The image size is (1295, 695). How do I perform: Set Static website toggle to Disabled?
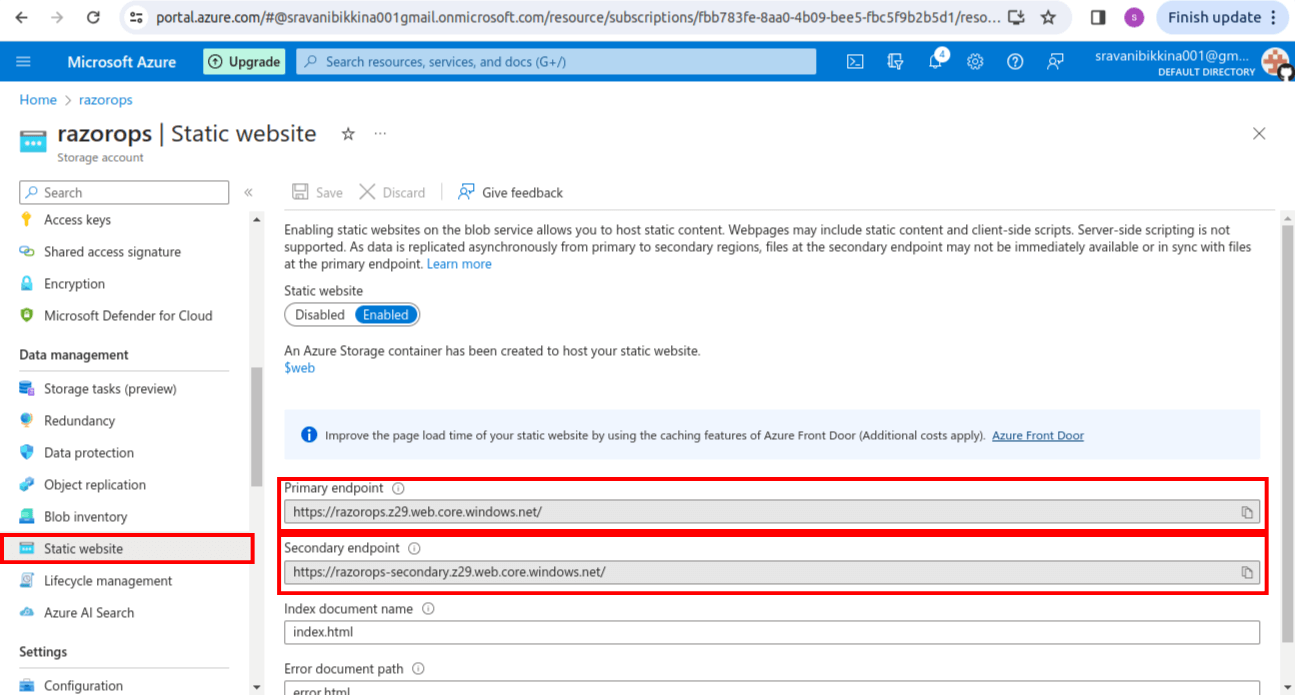[319, 314]
